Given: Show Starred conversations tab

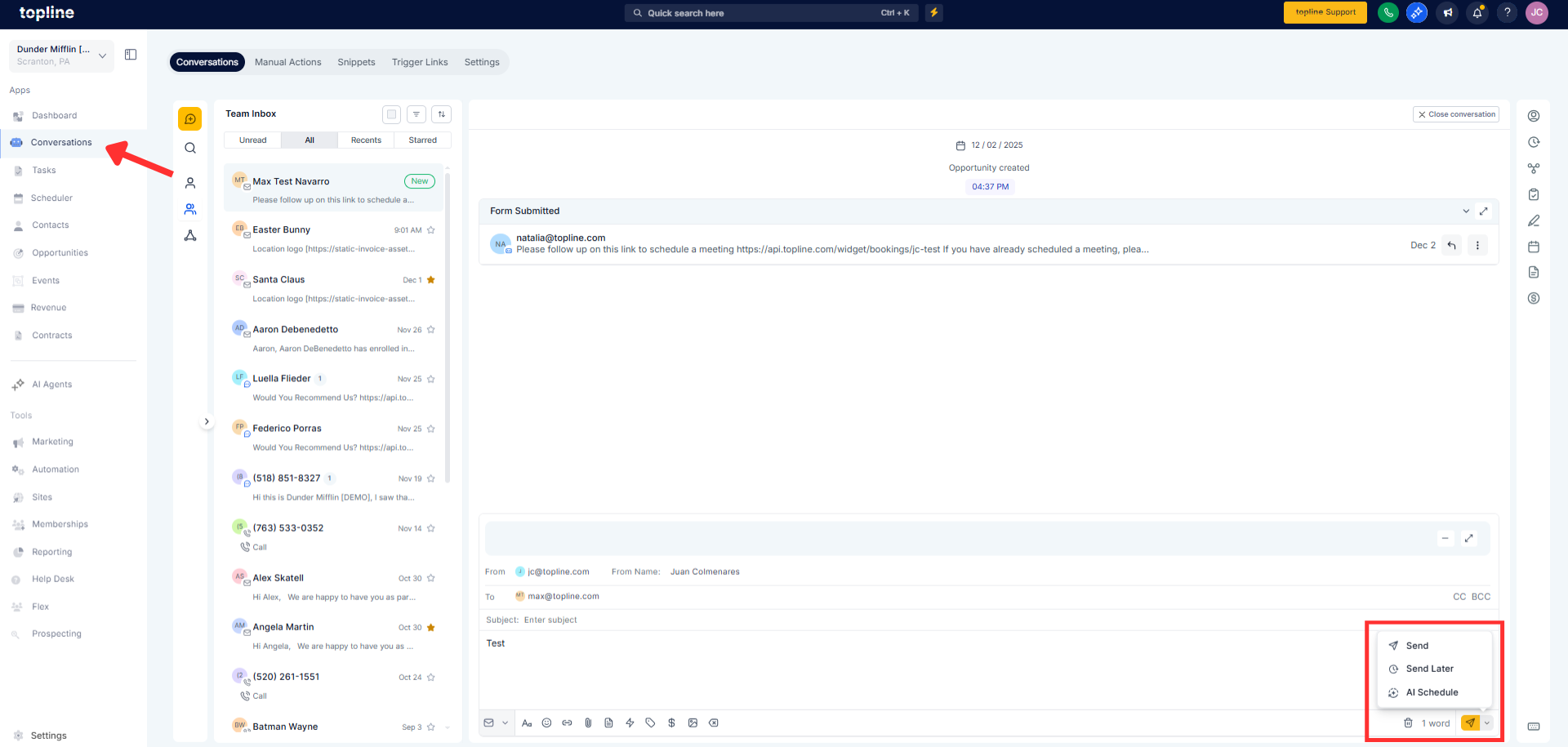Looking at the screenshot, I should click(423, 140).
